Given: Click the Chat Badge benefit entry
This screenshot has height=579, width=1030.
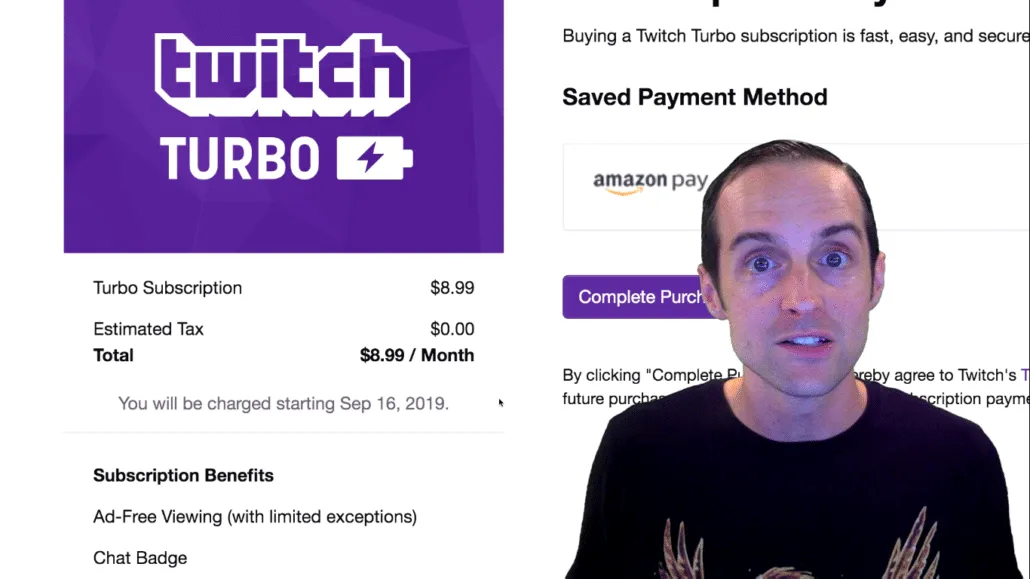Looking at the screenshot, I should click(140, 558).
